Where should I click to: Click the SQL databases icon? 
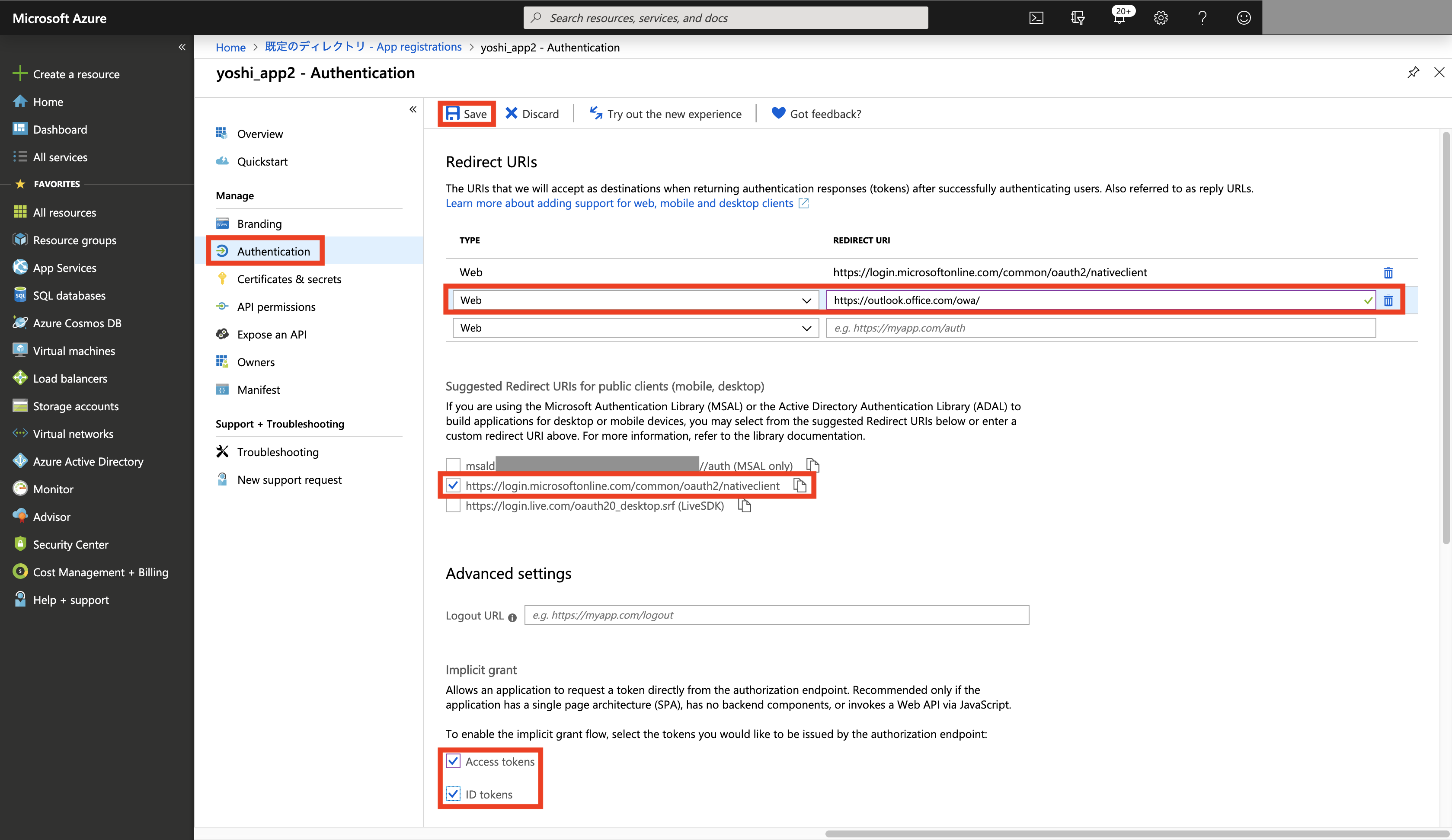[x=19, y=294]
